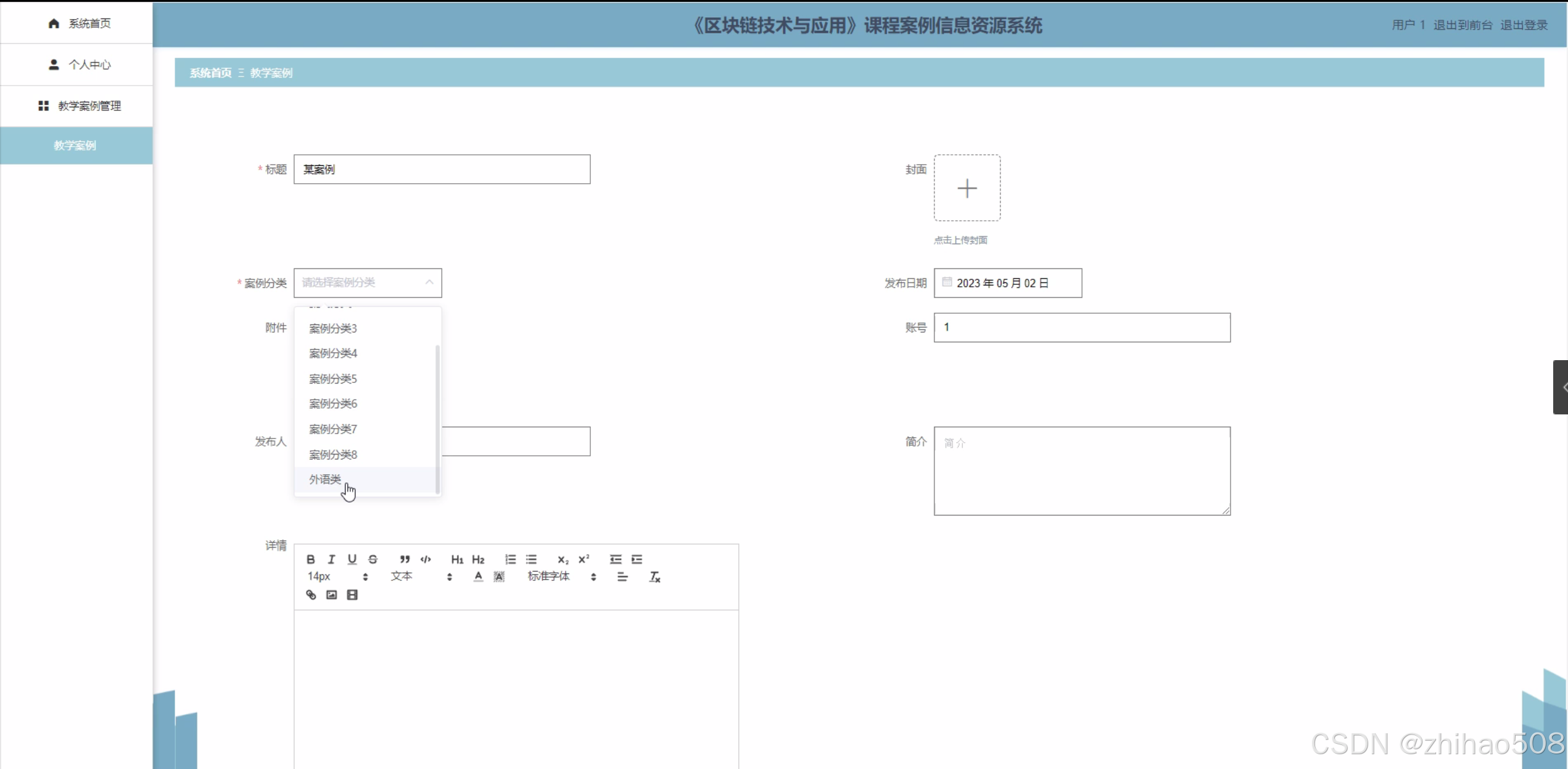This screenshot has height=769, width=1568.
Task: Toggle strikethrough formatting in the editor
Action: (x=373, y=559)
